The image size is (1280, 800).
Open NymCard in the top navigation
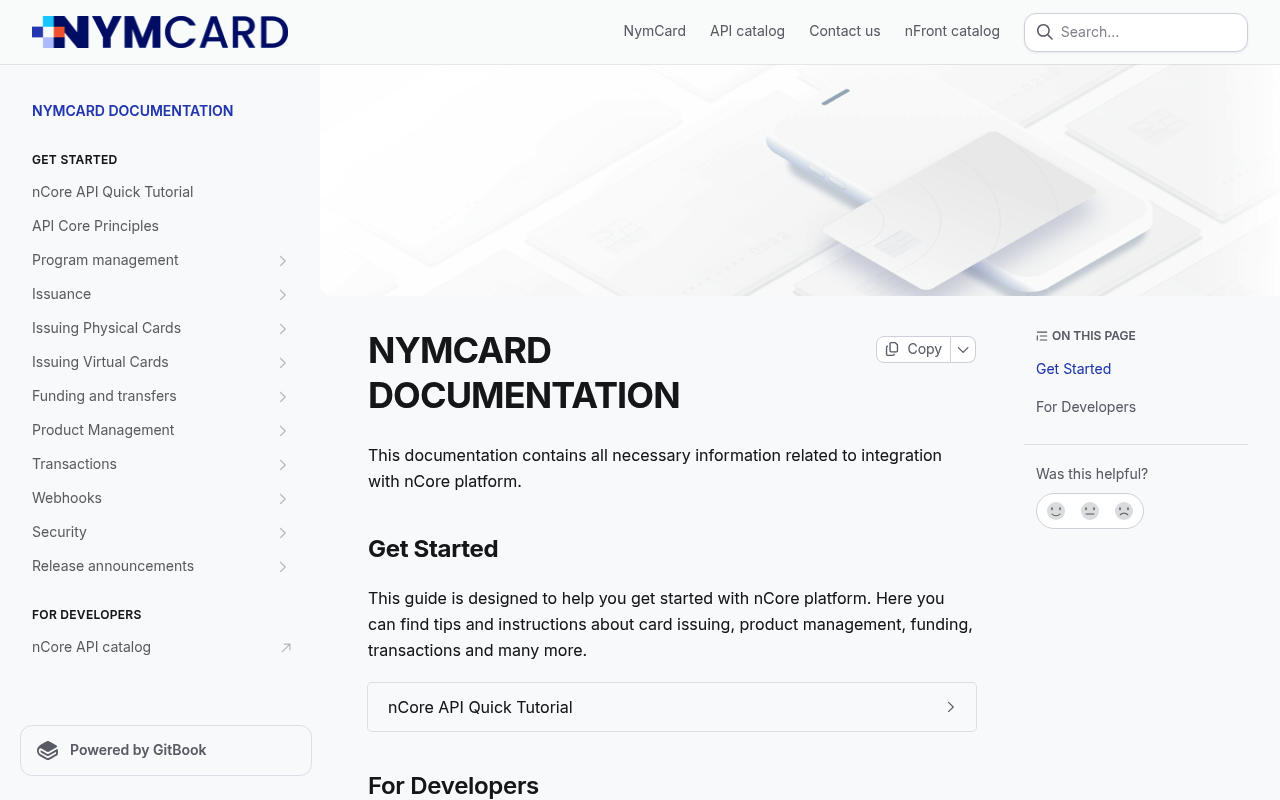(655, 31)
